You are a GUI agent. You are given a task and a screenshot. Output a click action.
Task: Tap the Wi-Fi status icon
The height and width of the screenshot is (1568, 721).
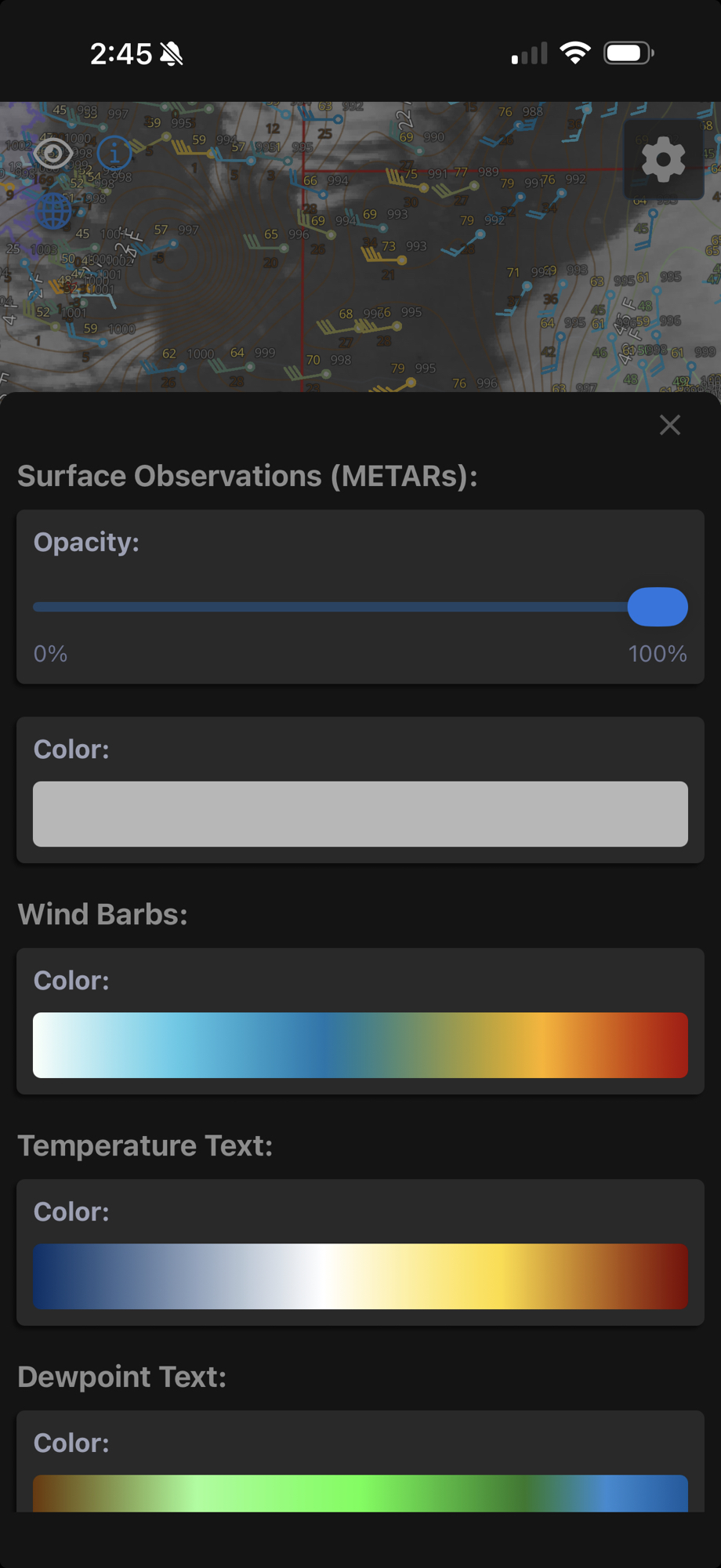coord(575,53)
